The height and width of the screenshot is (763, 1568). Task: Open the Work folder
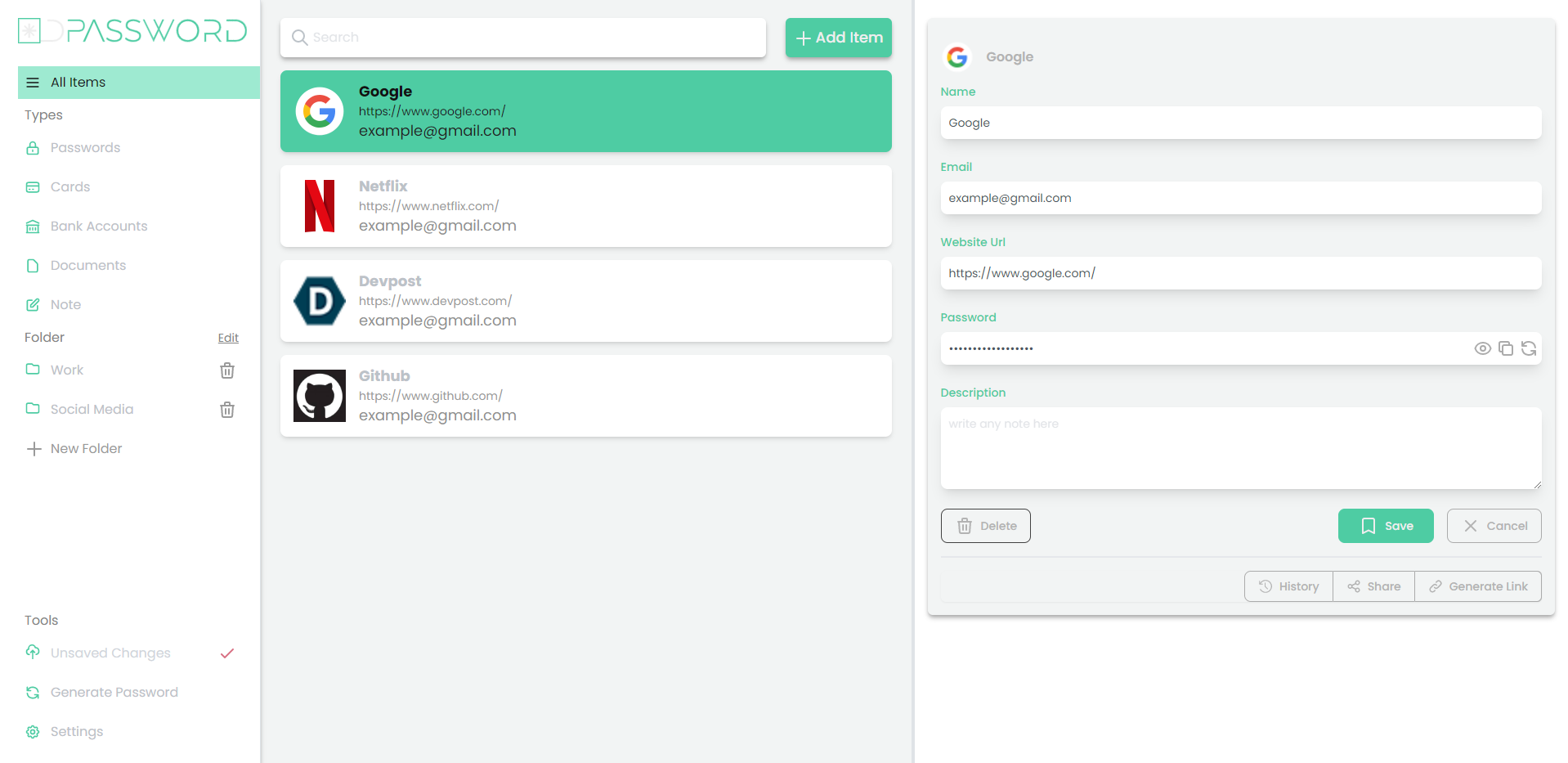pos(67,370)
